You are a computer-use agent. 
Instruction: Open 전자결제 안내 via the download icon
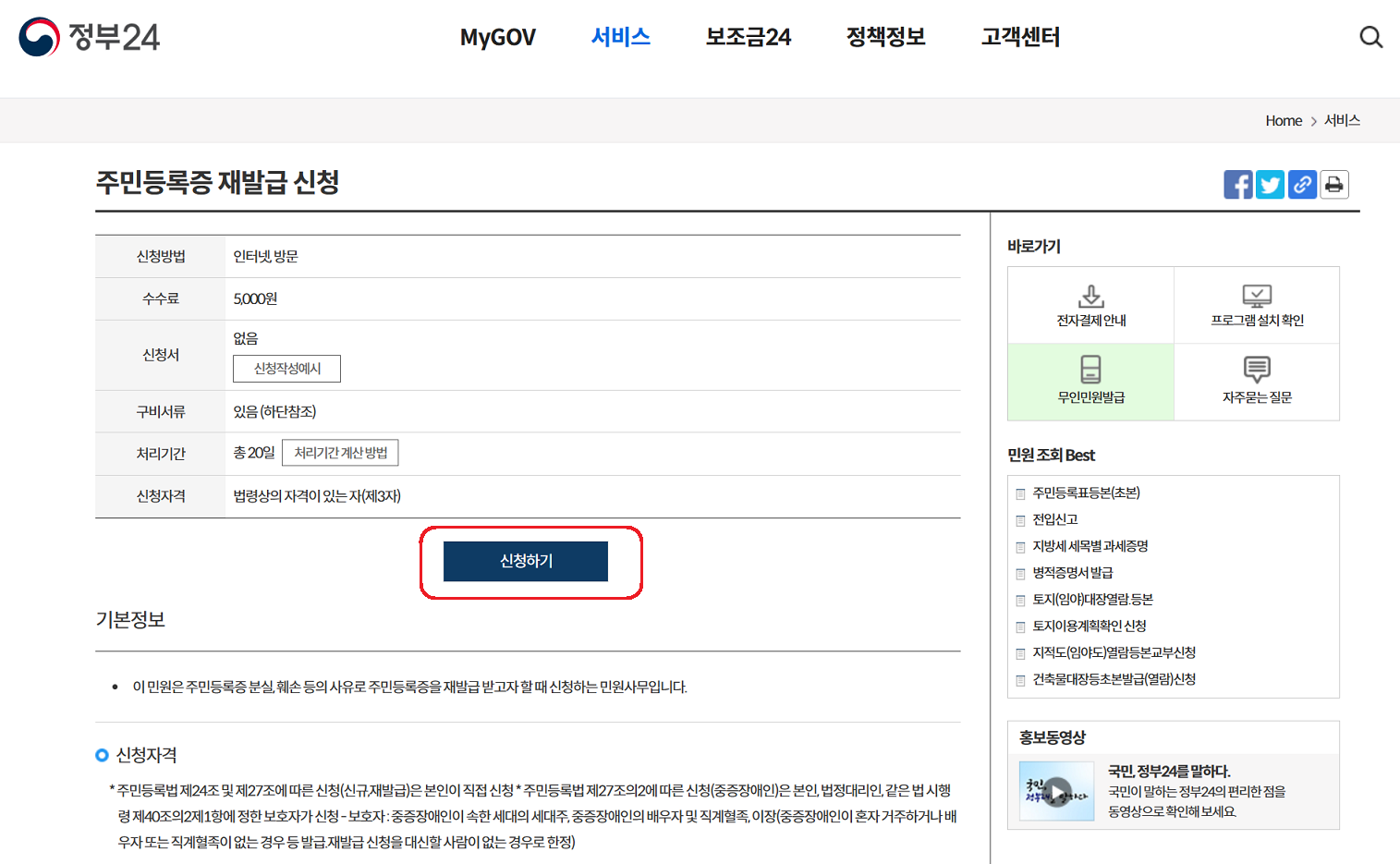1090,305
